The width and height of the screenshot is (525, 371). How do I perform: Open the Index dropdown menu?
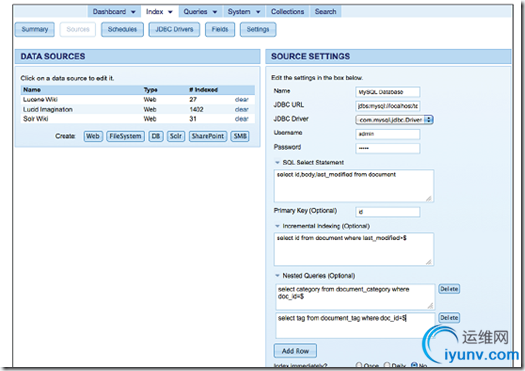tap(159, 12)
